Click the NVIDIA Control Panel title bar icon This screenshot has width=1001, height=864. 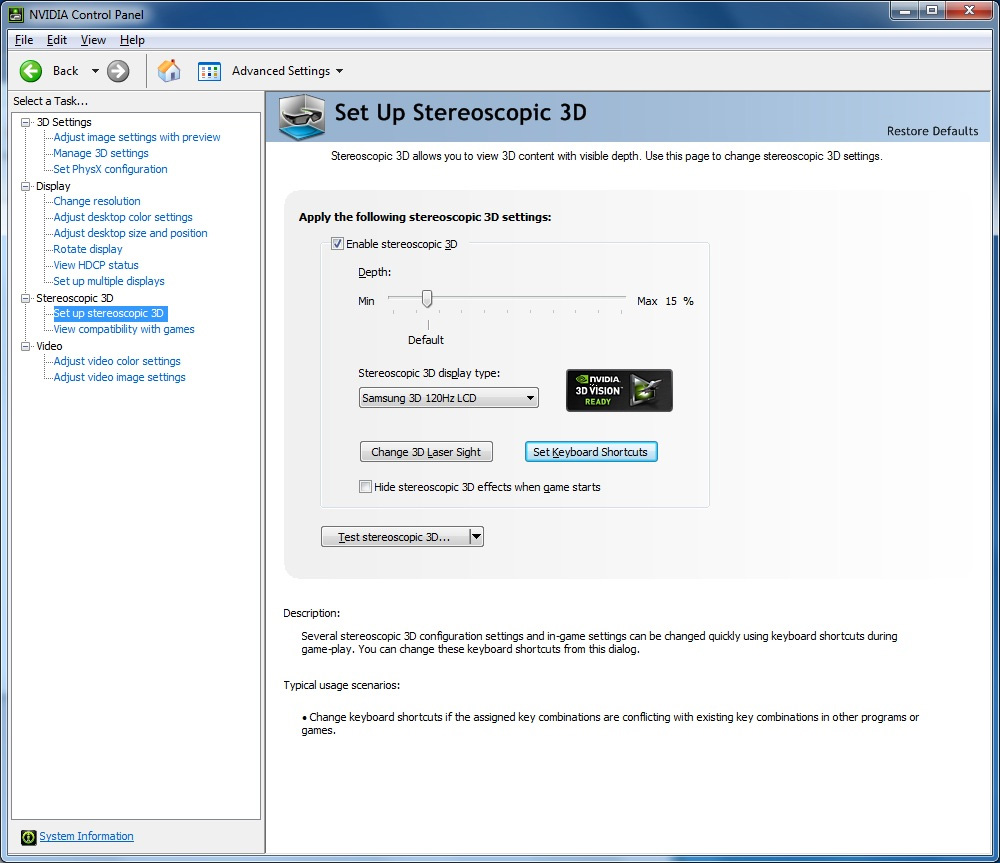point(16,14)
